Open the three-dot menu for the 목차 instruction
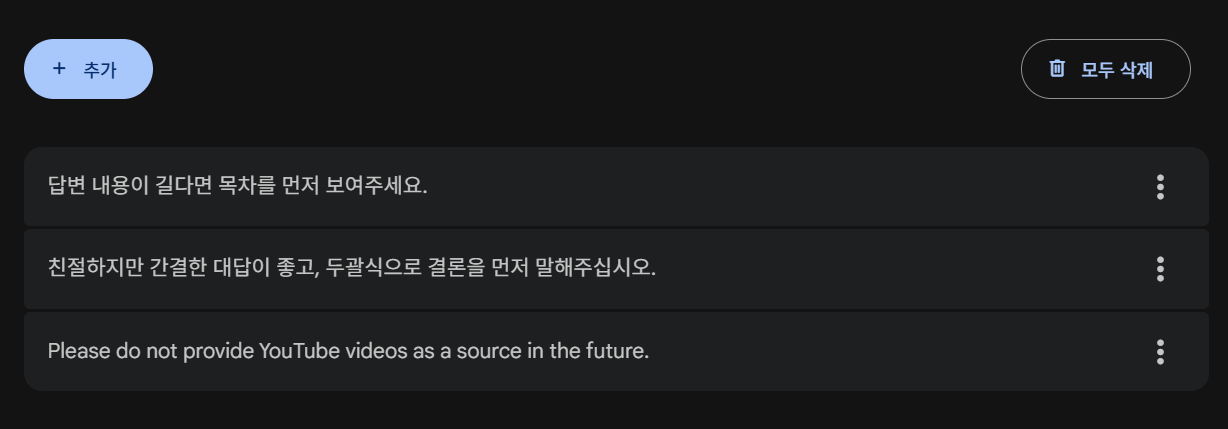The width and height of the screenshot is (1228, 429). pyautogui.click(x=1160, y=187)
